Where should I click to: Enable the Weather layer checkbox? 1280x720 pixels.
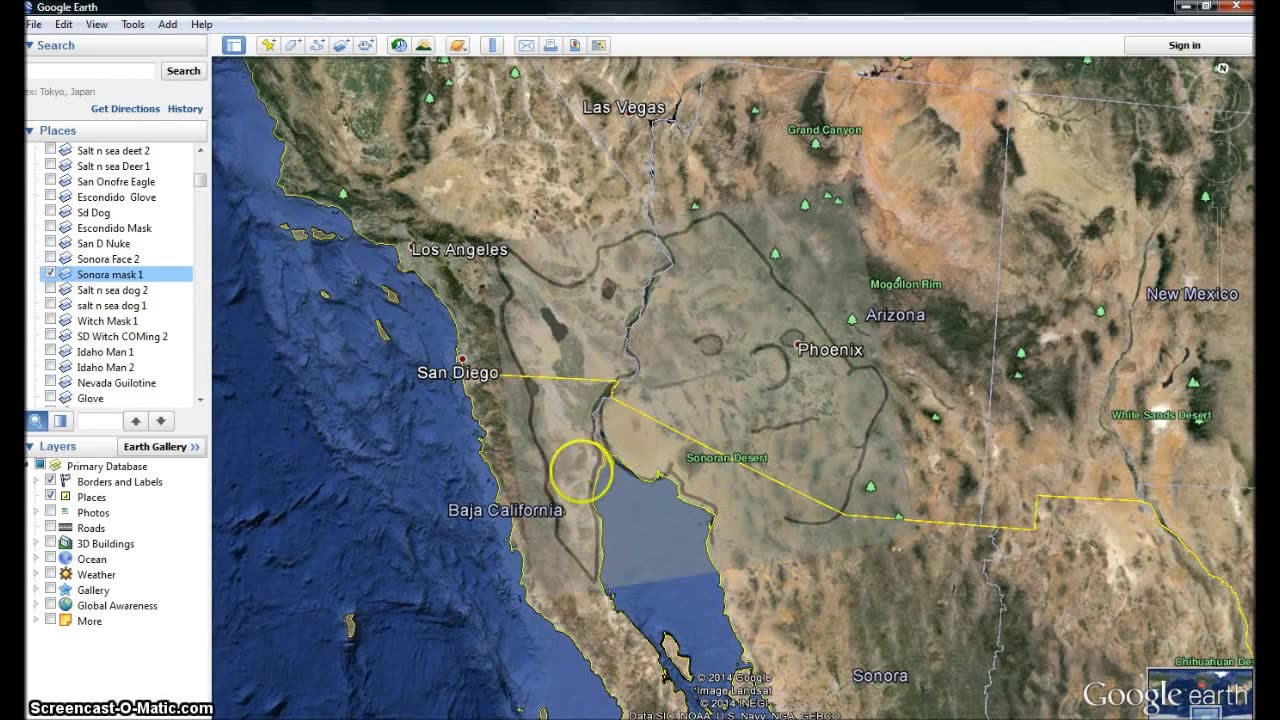(50, 574)
